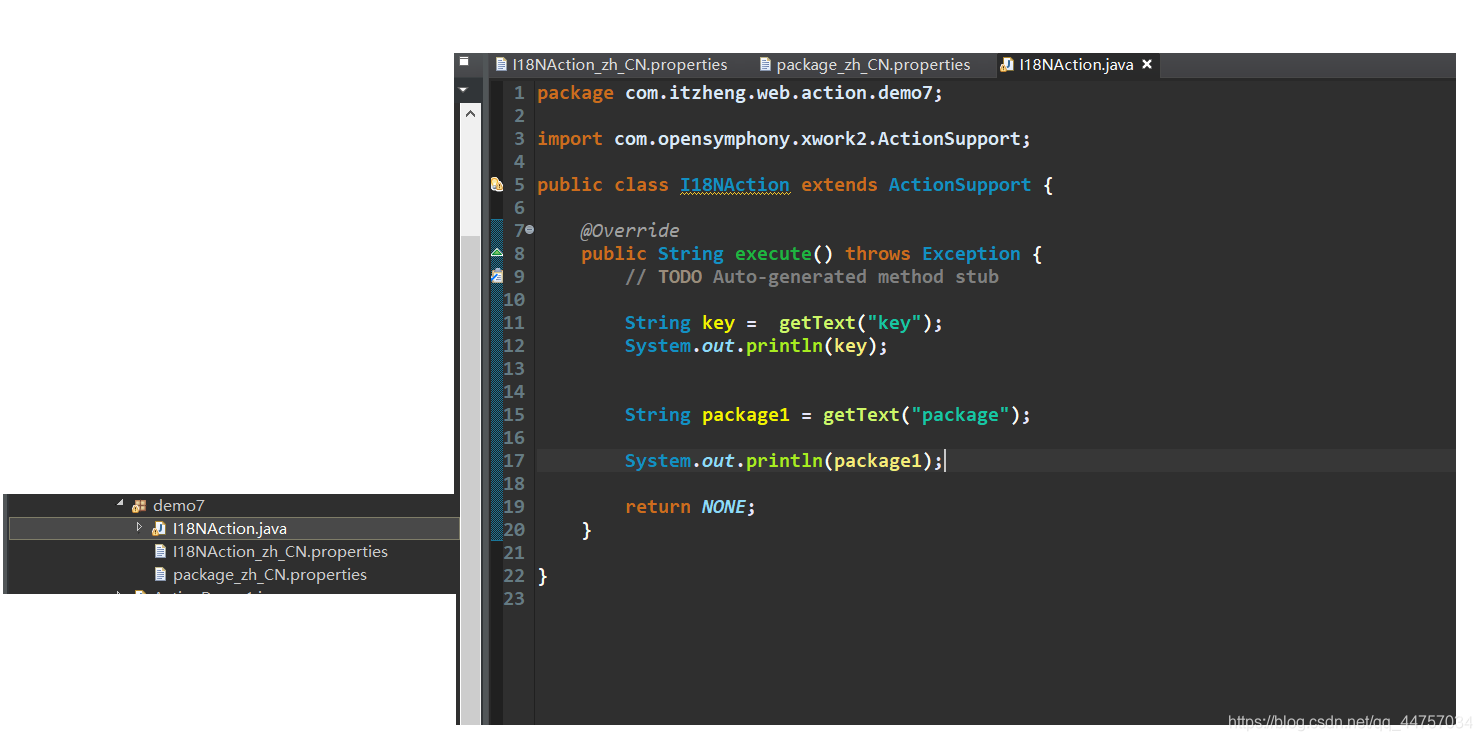Click the override indicator triangle on line 8
Viewport: 1482px width, 741px height.
click(x=496, y=253)
